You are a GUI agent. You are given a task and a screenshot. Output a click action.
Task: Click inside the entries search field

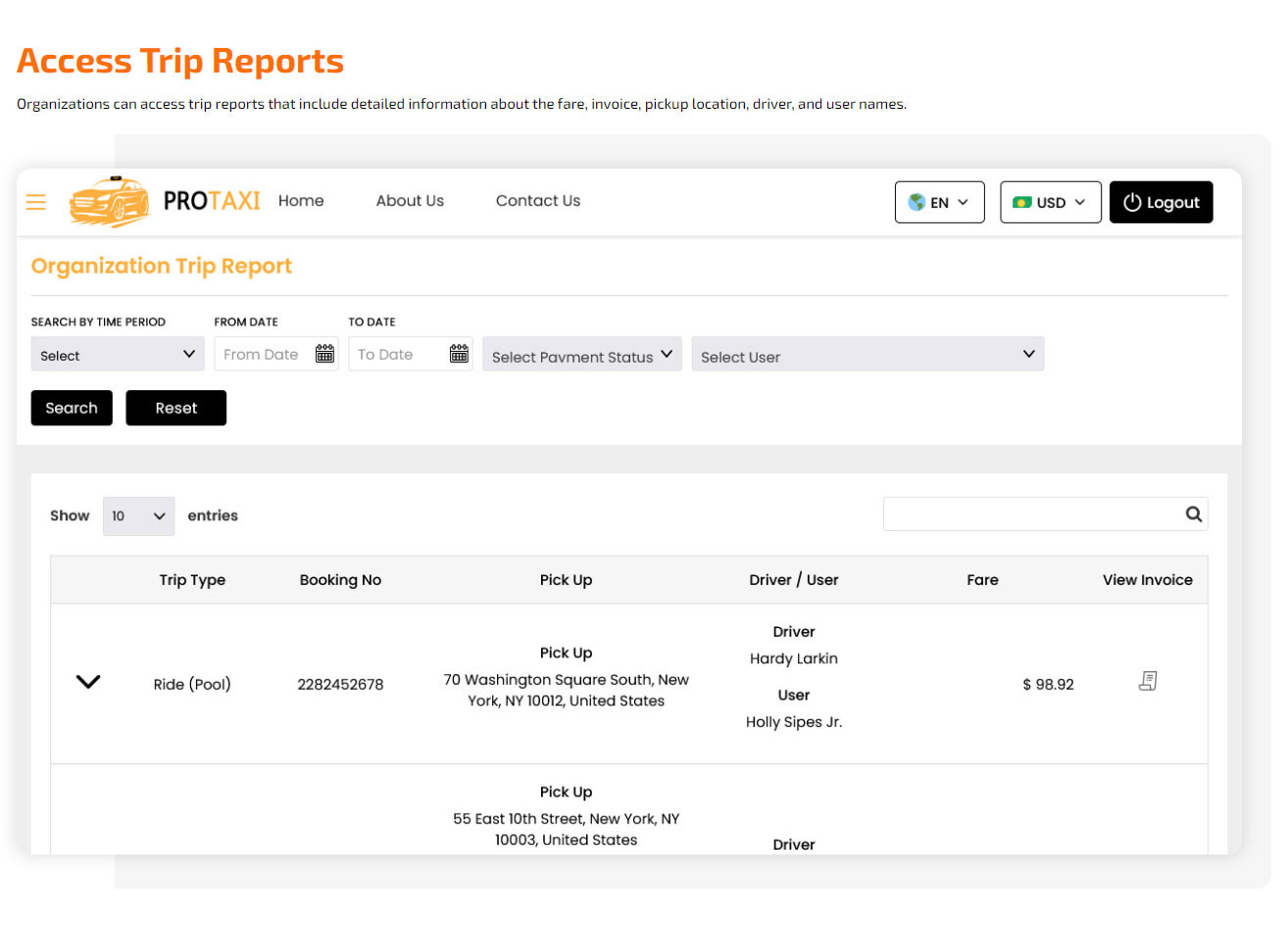coord(1029,513)
